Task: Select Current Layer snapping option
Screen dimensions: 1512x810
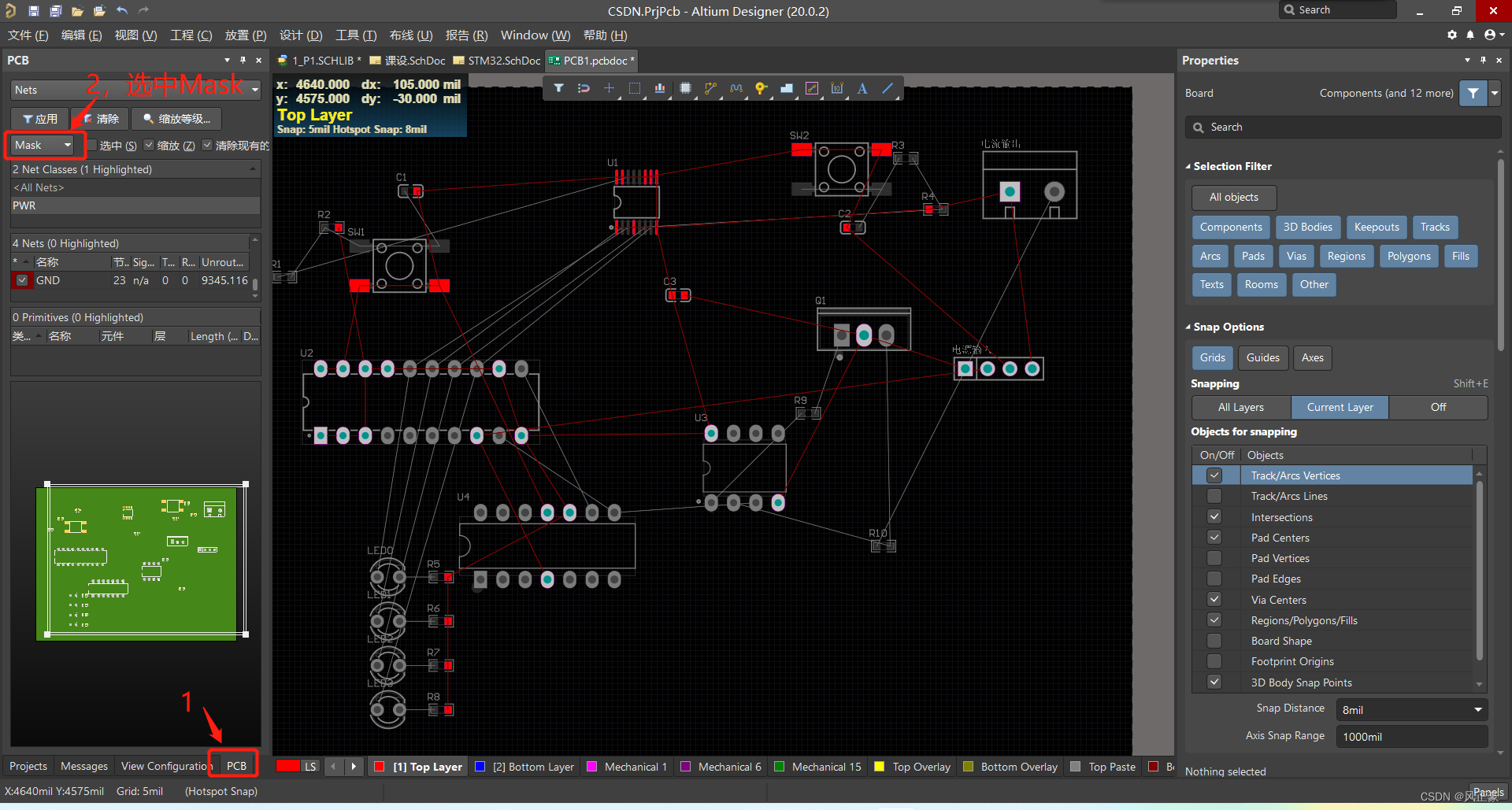Action: 1340,407
